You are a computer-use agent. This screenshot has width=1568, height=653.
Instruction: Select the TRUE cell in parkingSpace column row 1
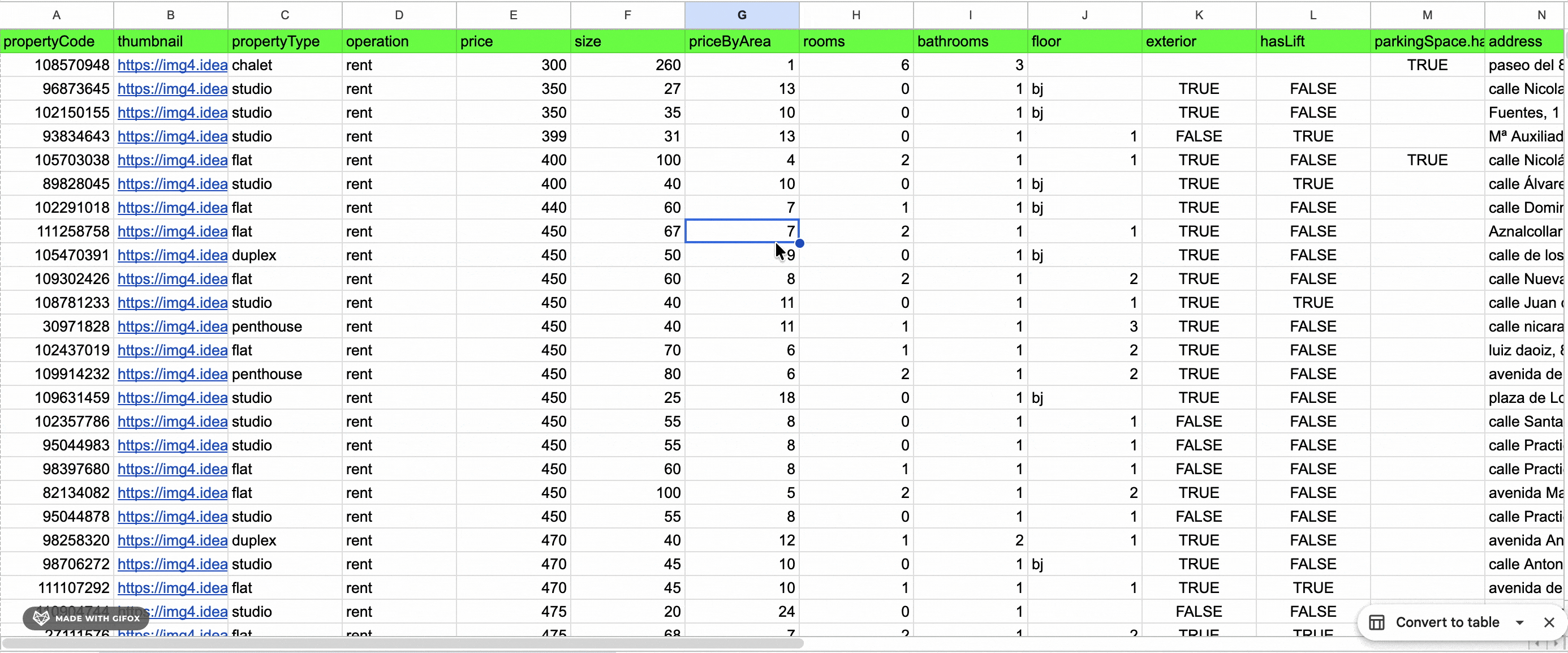click(x=1427, y=65)
